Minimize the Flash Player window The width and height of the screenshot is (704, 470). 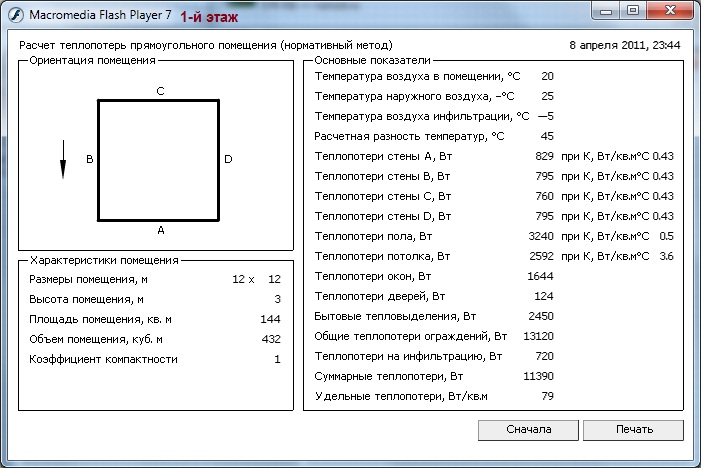(606, 11)
